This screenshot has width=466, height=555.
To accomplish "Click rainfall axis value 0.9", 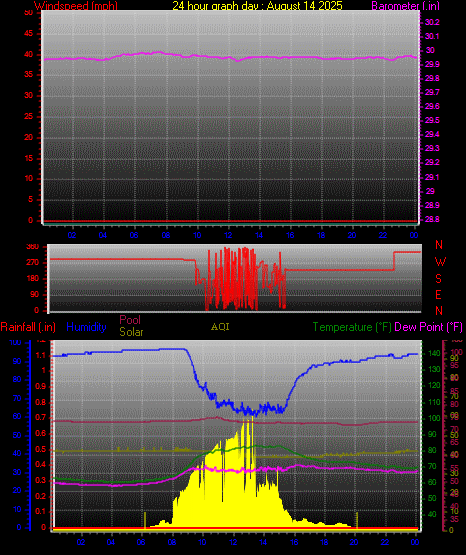I will point(41,386).
